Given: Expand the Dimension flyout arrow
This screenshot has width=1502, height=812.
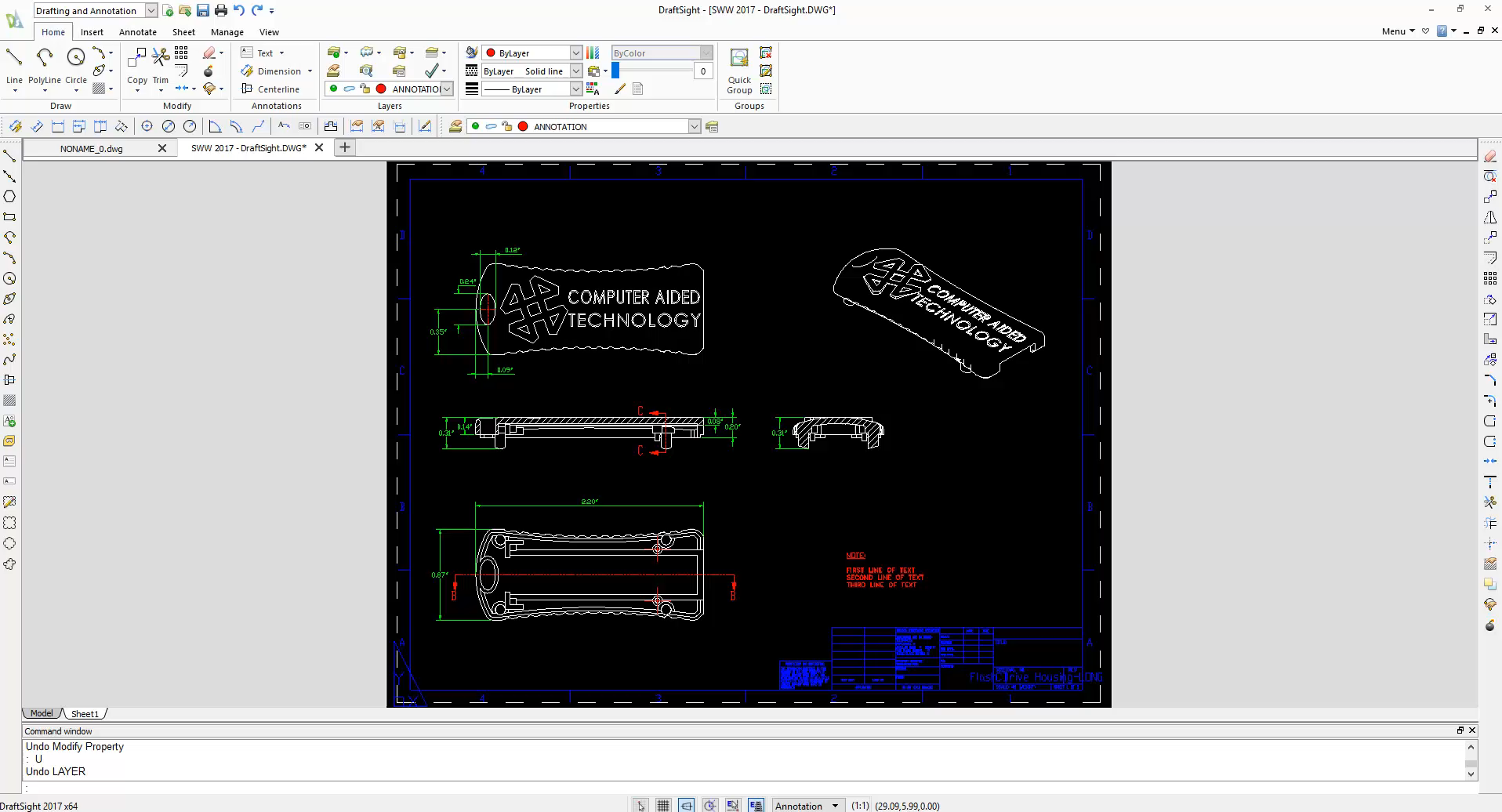Looking at the screenshot, I should (310, 71).
